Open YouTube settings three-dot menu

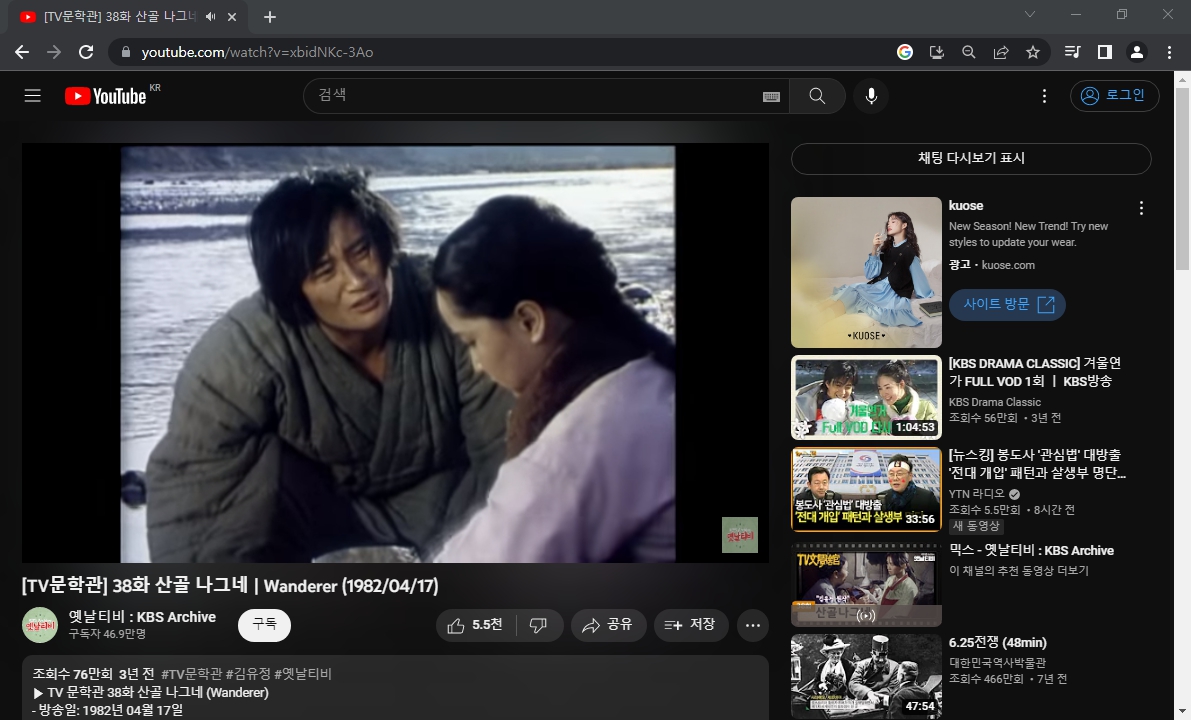1044,96
